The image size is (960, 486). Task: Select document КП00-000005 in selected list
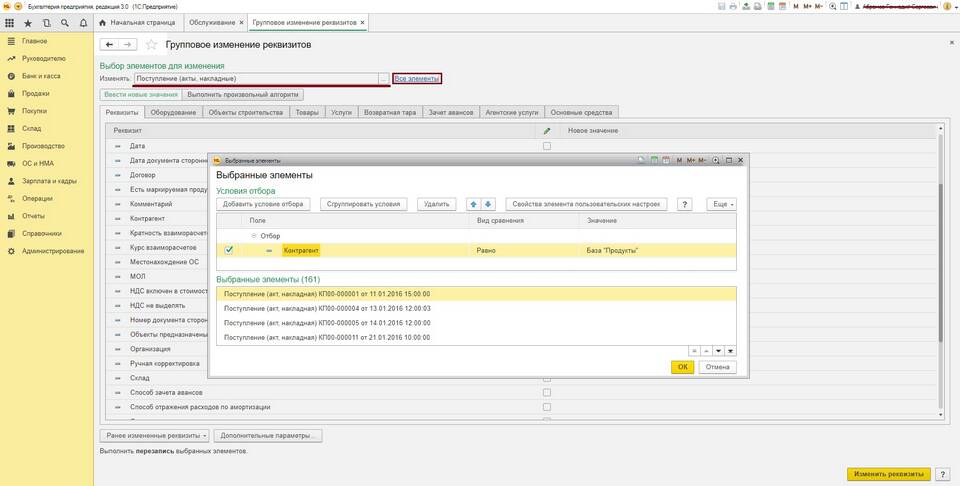(327, 323)
